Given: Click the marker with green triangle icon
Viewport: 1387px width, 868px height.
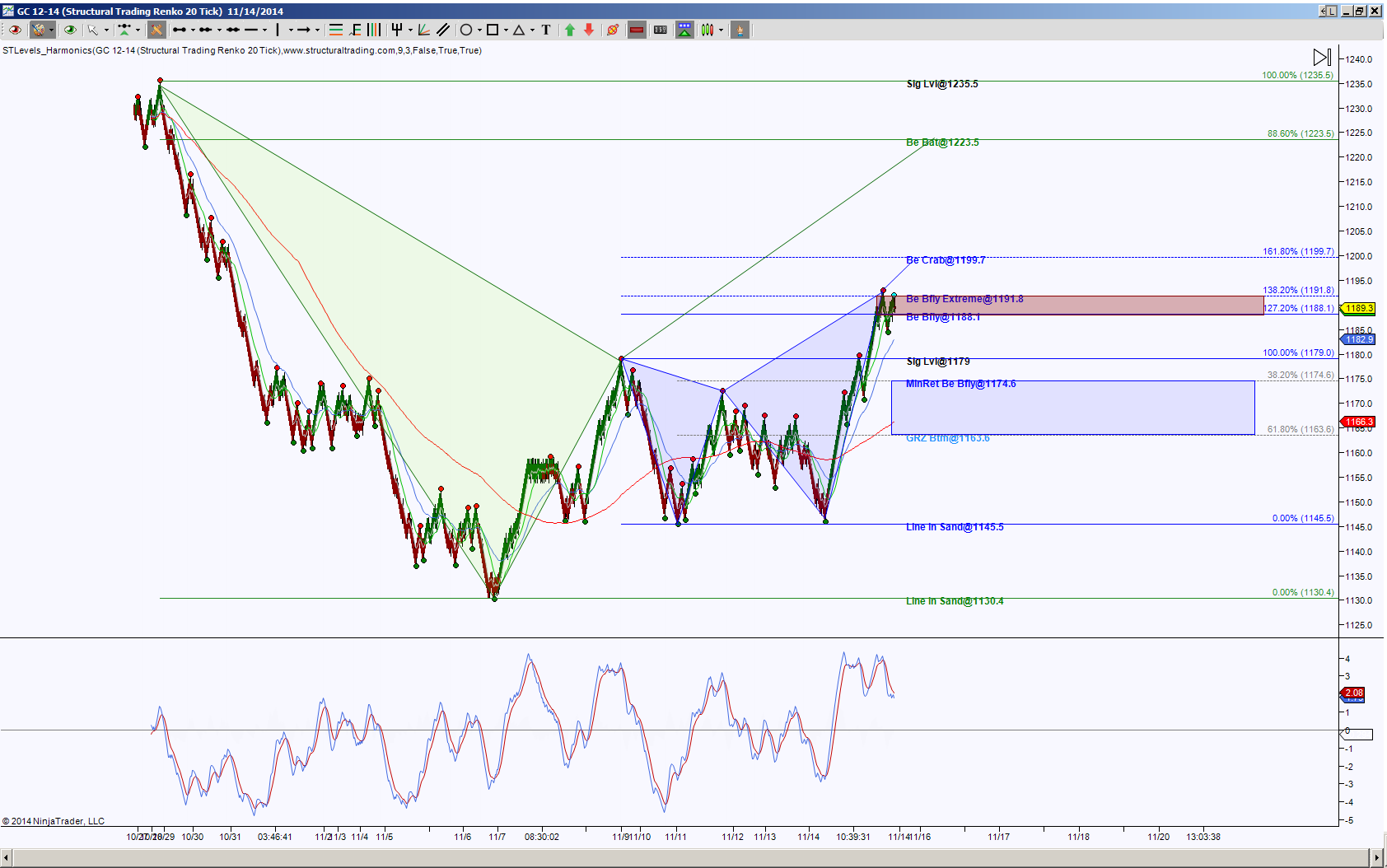Looking at the screenshot, I should pos(124,30).
